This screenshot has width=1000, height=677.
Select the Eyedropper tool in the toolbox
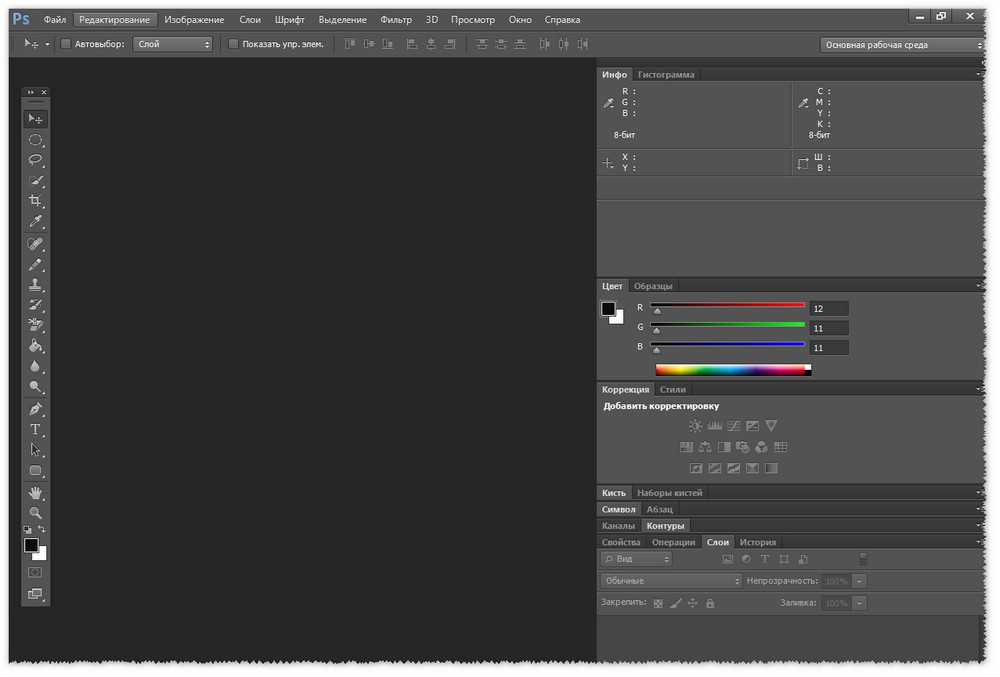coord(35,222)
